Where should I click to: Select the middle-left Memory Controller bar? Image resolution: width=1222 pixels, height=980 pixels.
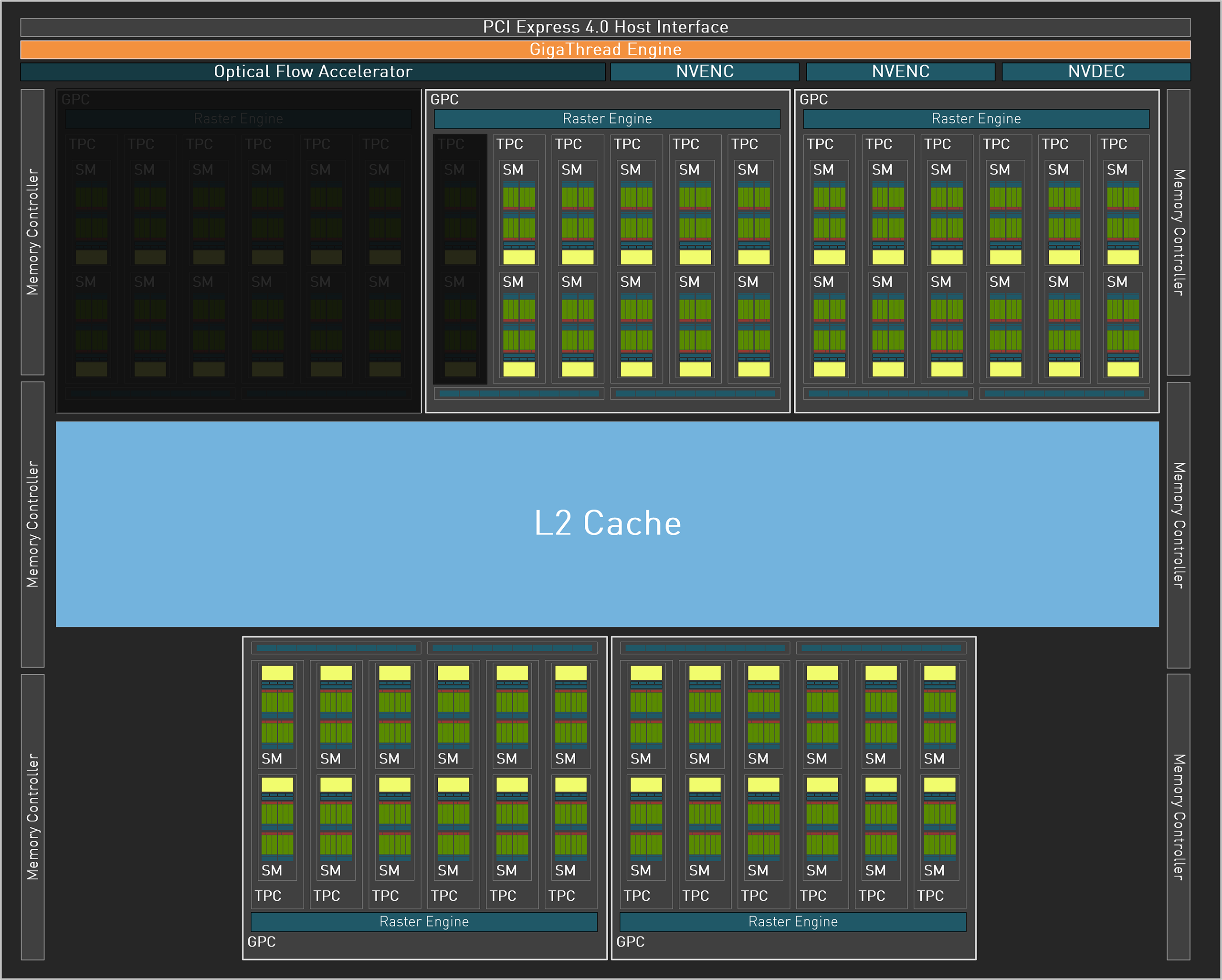click(32, 524)
